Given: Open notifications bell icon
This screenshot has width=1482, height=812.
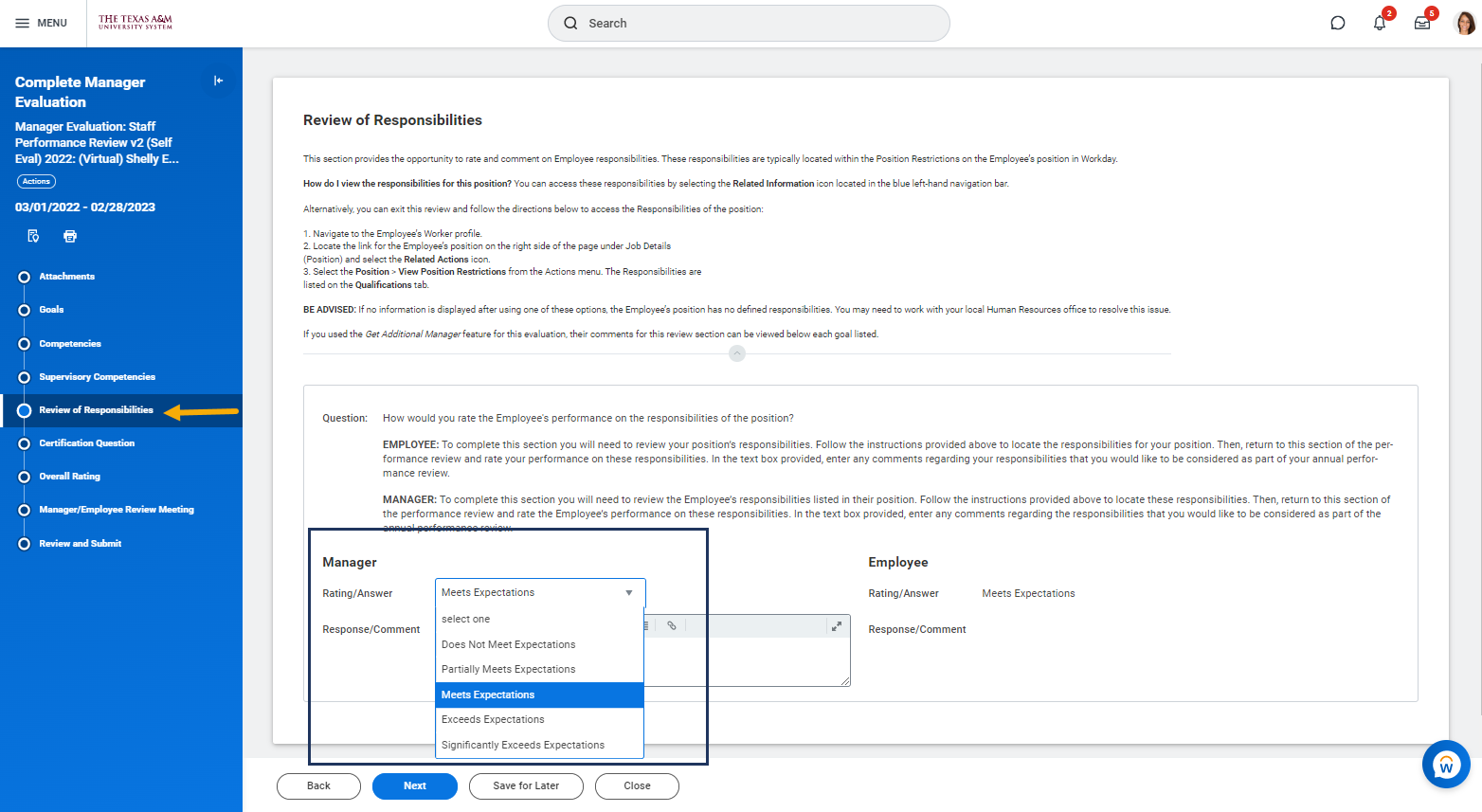Looking at the screenshot, I should [1380, 24].
